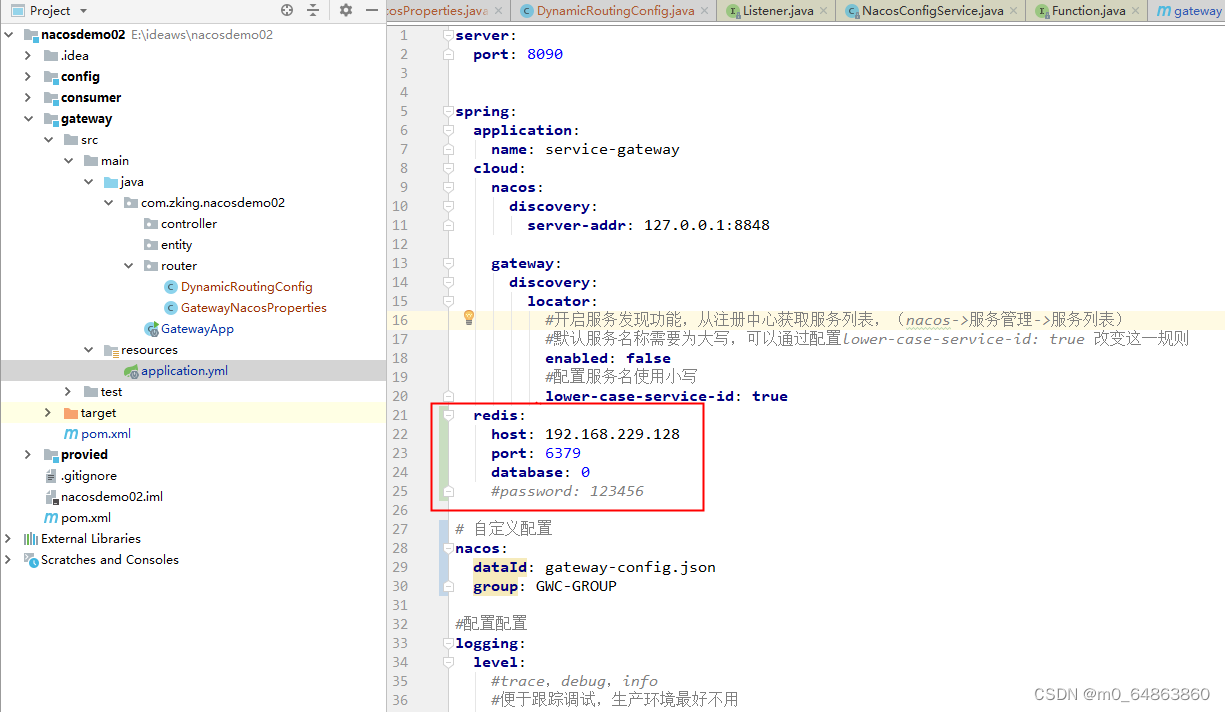Collapse the gateway module
Viewport: 1225px width, 712px height.
click(28, 119)
